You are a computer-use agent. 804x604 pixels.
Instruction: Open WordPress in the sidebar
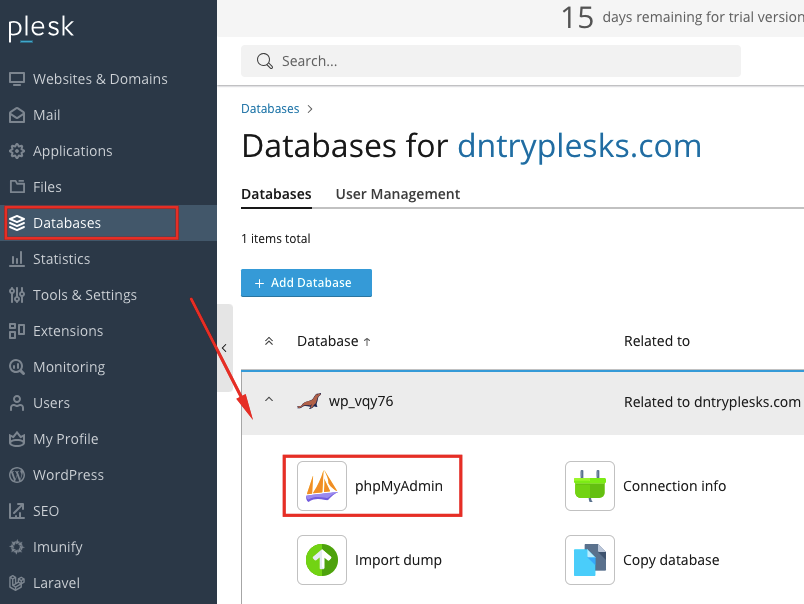click(x=68, y=475)
